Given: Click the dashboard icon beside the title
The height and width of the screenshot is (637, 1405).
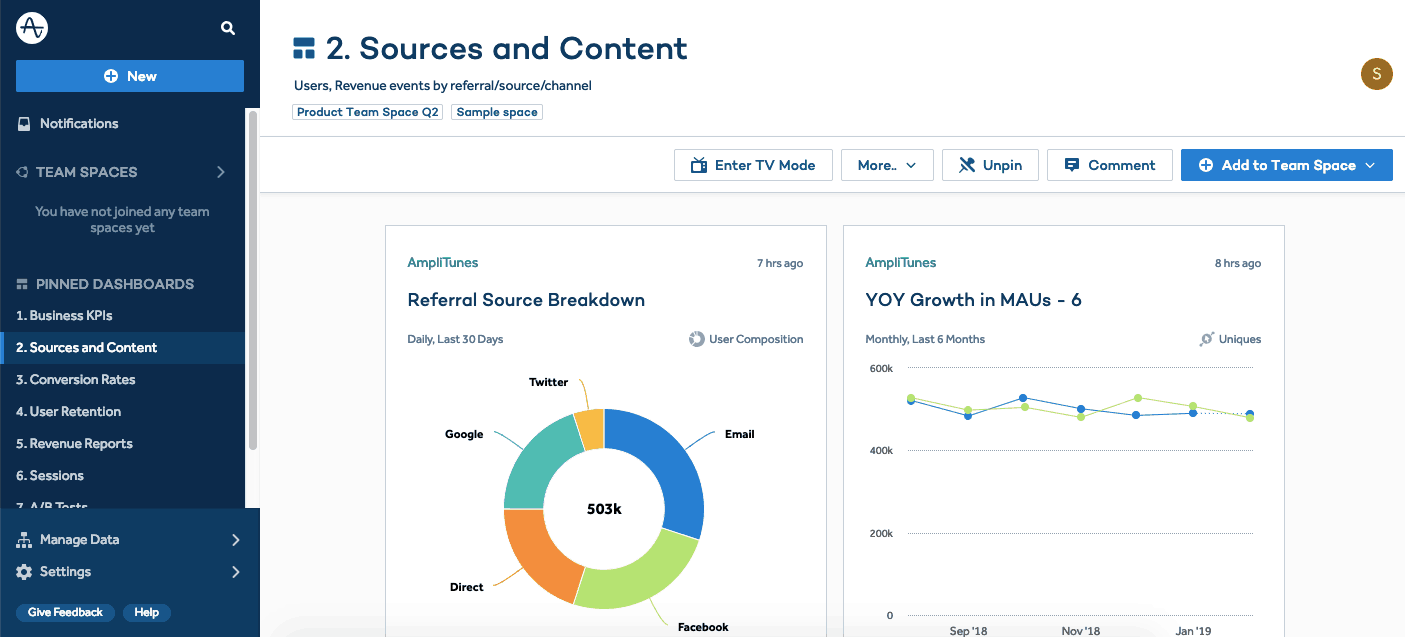Looking at the screenshot, I should [304, 48].
